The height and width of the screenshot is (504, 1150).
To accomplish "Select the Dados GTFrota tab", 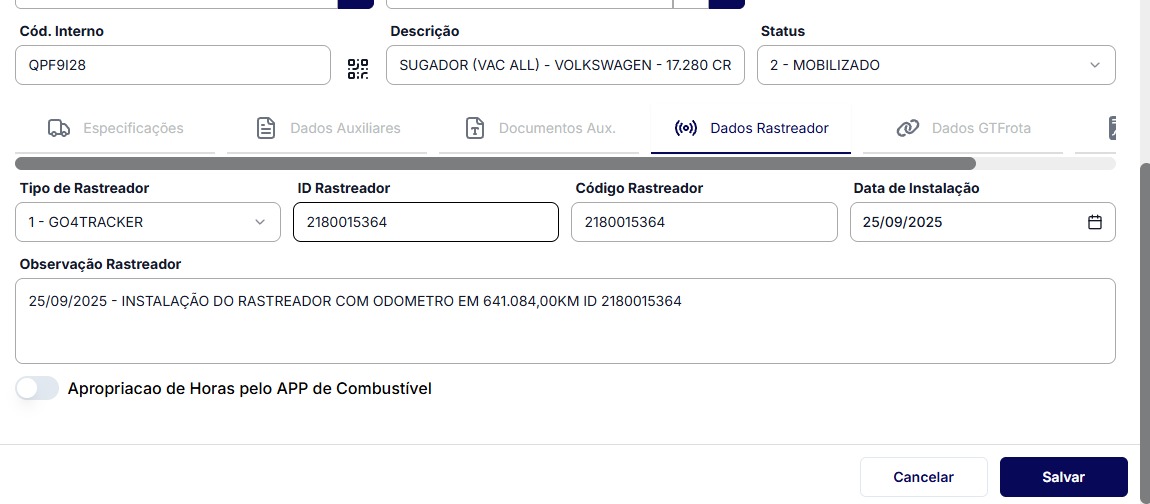I will 981,128.
